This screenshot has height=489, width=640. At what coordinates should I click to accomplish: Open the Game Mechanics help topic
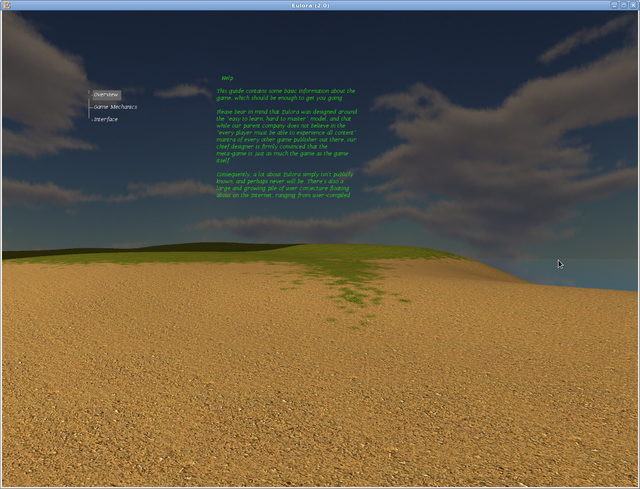[x=116, y=107]
